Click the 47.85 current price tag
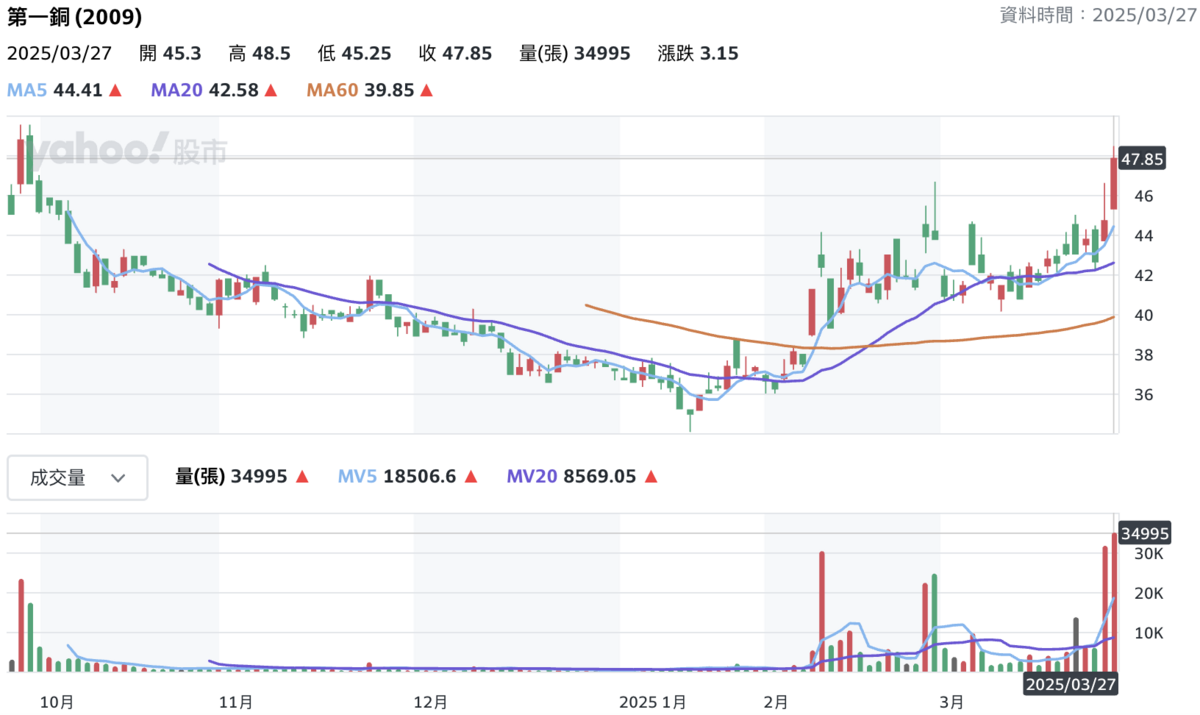1200x715 pixels. coord(1142,159)
